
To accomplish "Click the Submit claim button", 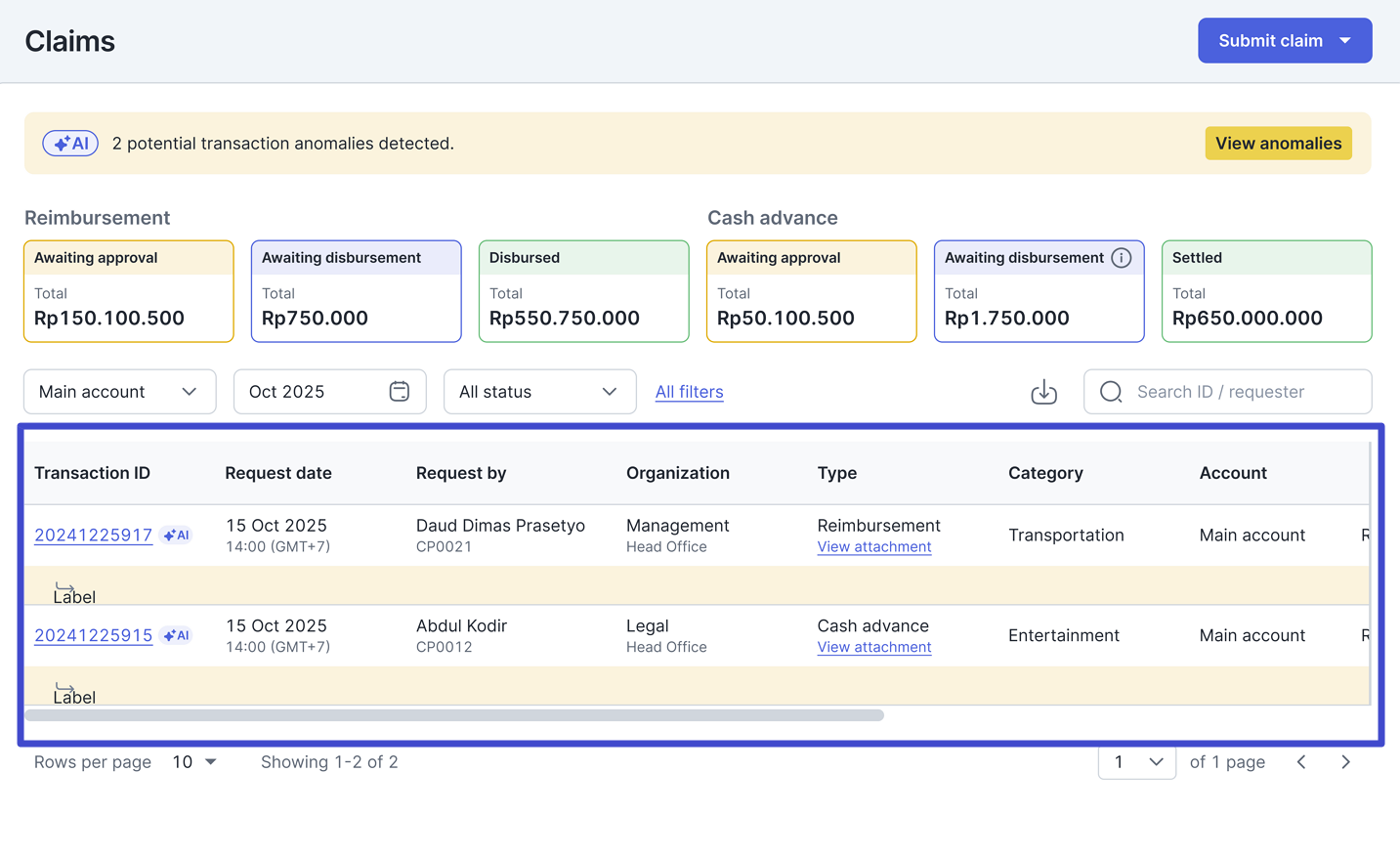I will tap(1284, 41).
